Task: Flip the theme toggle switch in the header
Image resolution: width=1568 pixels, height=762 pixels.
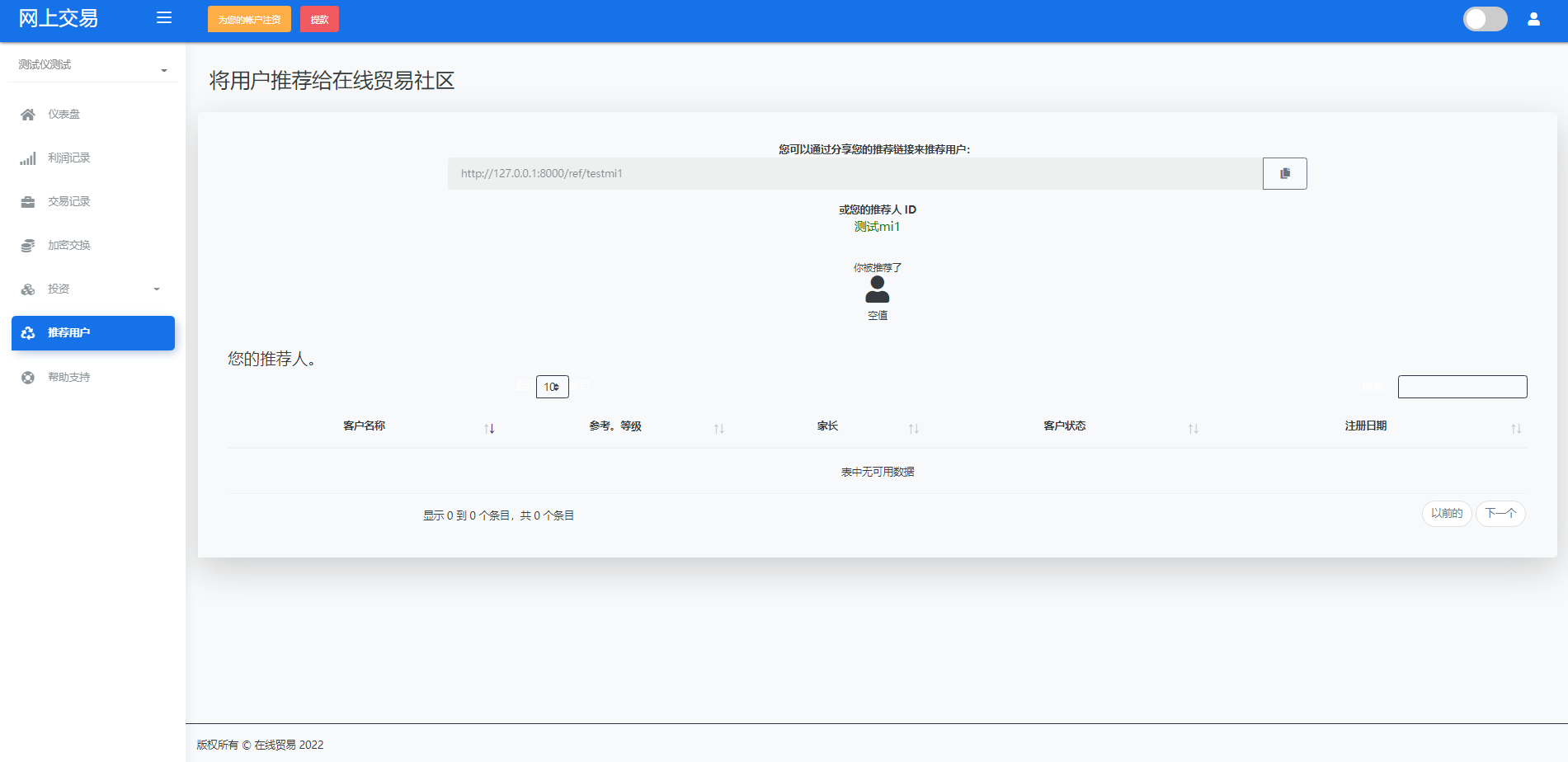Action: (1485, 19)
